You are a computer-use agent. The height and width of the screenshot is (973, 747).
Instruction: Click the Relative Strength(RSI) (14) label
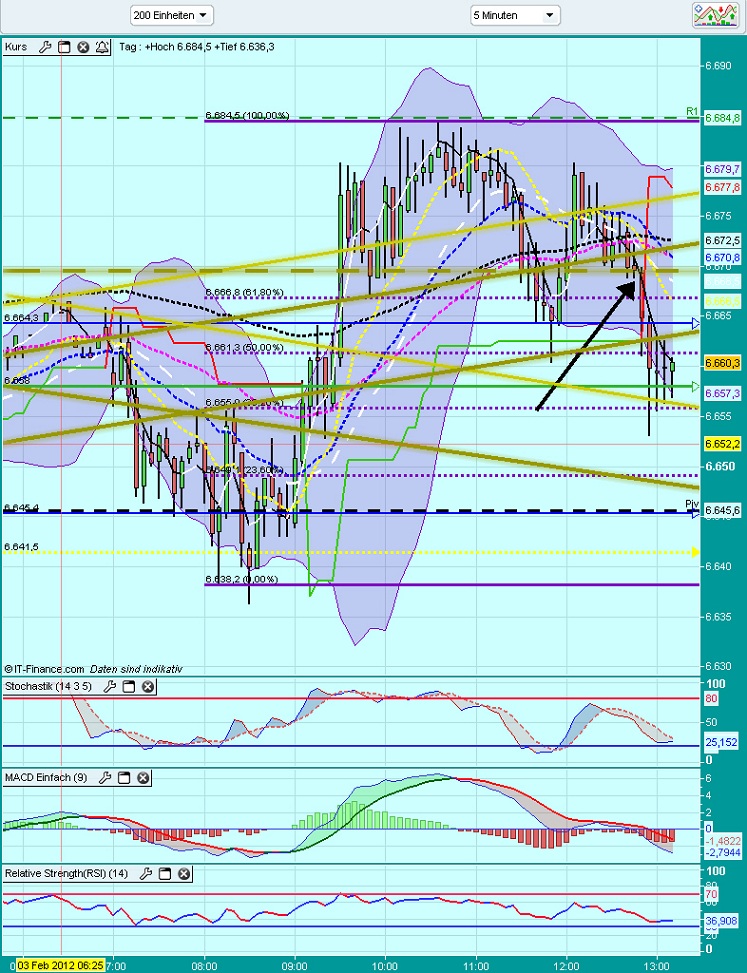click(x=66, y=874)
